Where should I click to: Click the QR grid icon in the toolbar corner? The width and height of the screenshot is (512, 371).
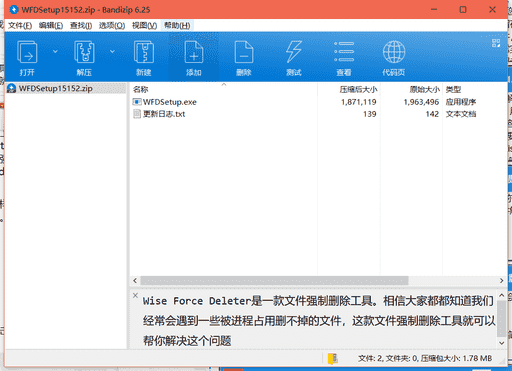click(496, 43)
